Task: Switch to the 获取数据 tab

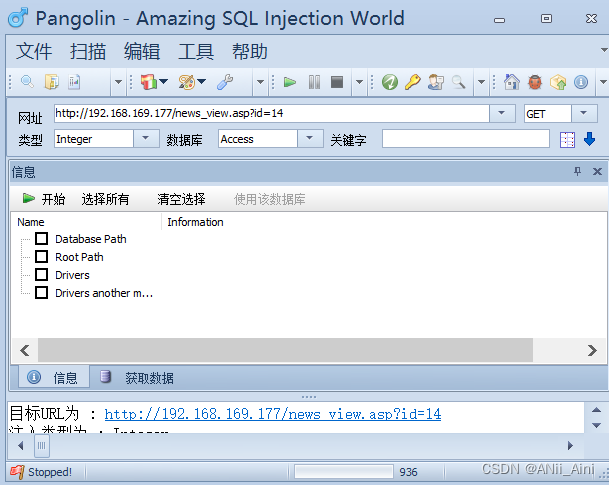Action: pos(137,377)
